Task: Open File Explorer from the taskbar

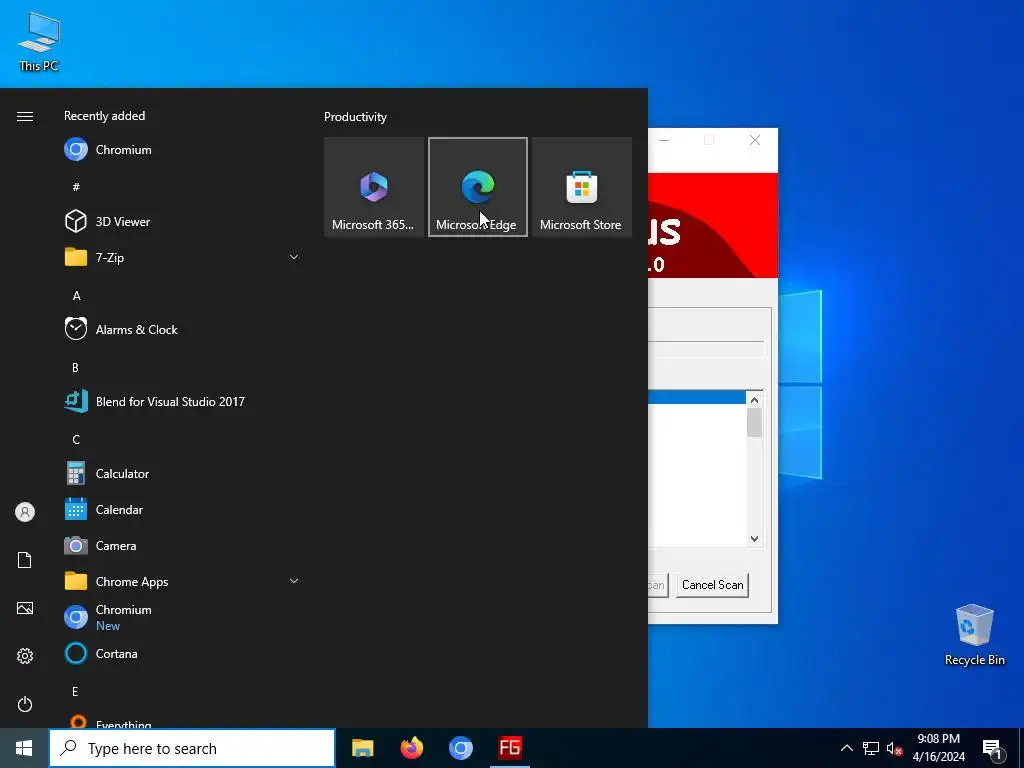Action: (x=362, y=748)
